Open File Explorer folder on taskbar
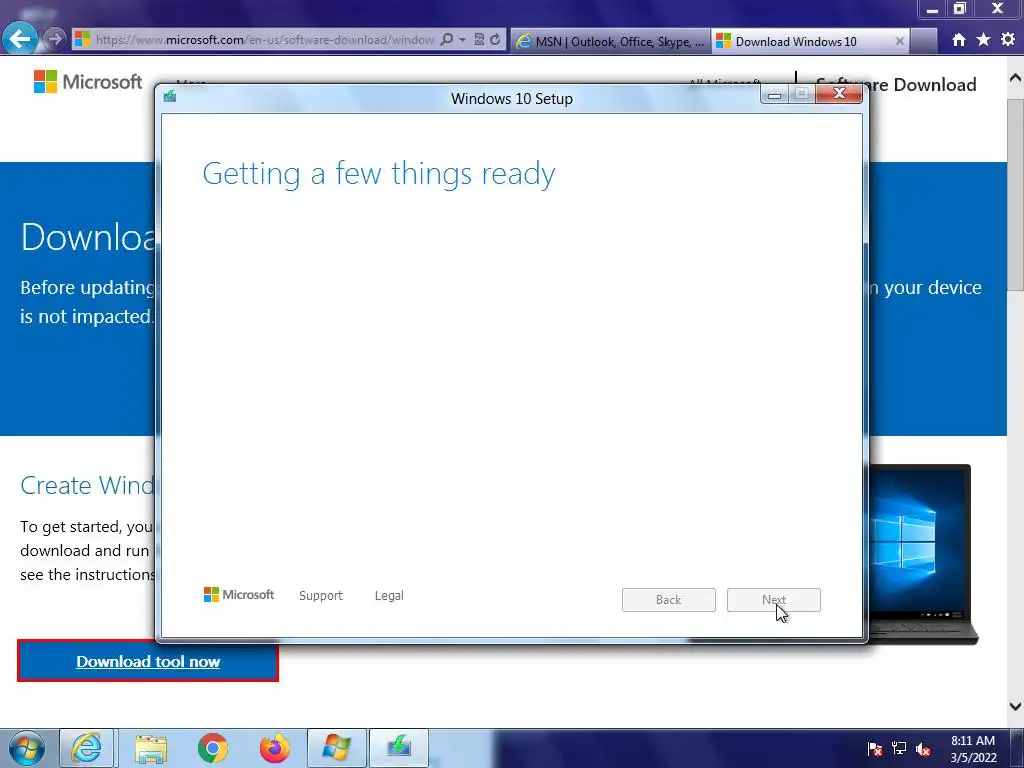The height and width of the screenshot is (768, 1024). [151, 748]
